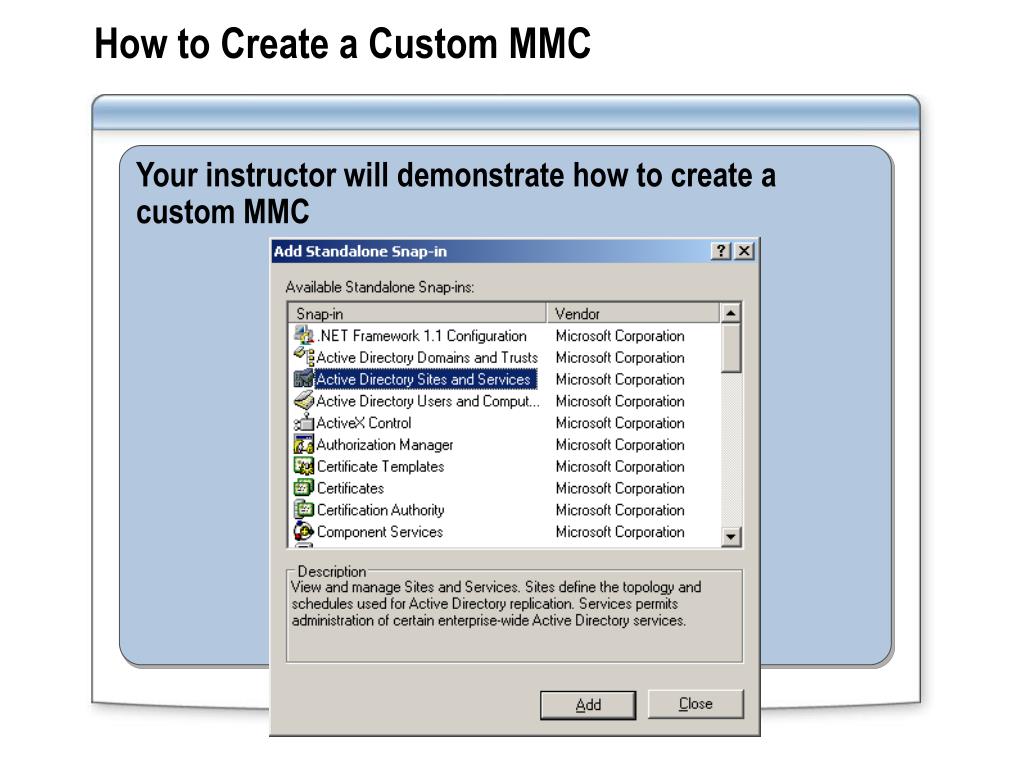This screenshot has height=768, width=1024.
Task: Select ActiveX Control snap-in
Action: [364, 423]
